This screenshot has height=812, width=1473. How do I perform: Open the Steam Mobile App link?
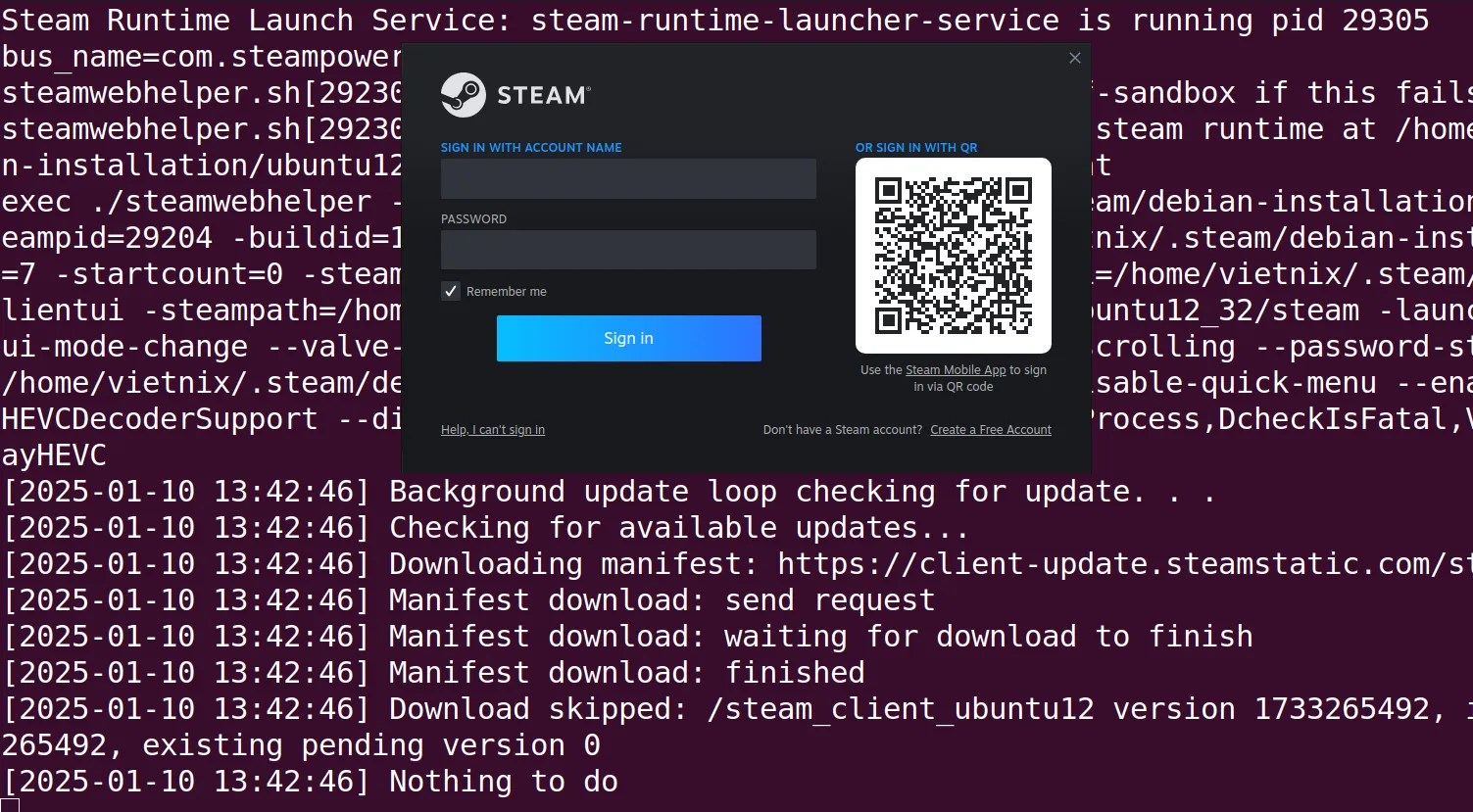[x=955, y=370]
